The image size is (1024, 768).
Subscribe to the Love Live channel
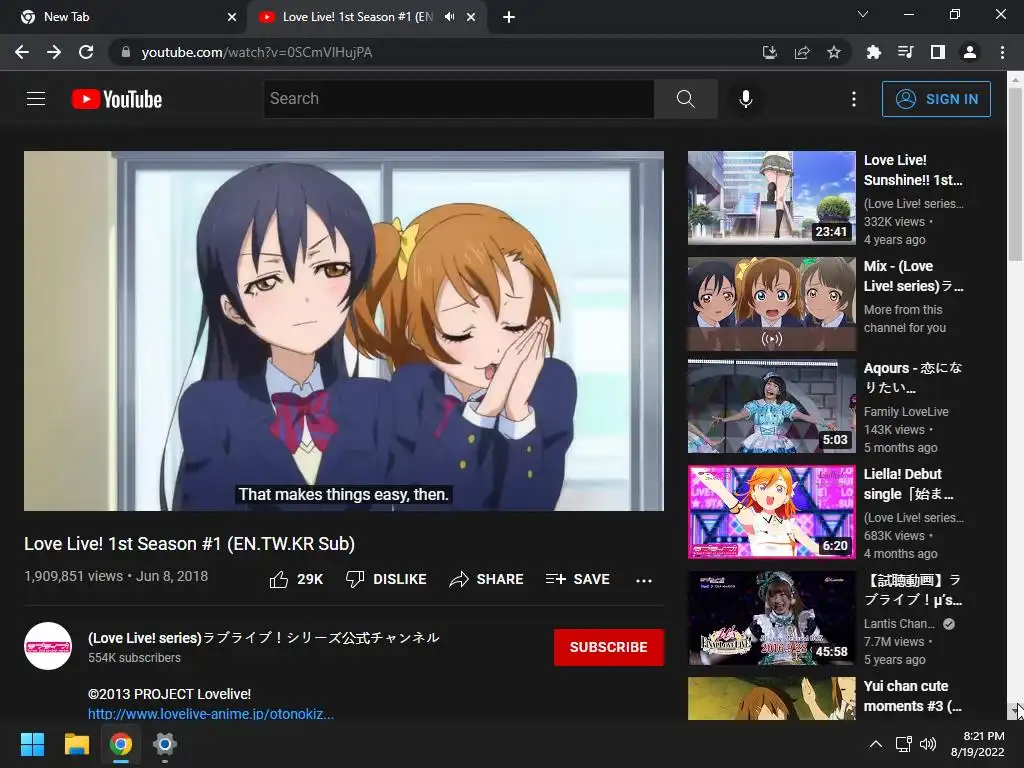pyautogui.click(x=609, y=647)
